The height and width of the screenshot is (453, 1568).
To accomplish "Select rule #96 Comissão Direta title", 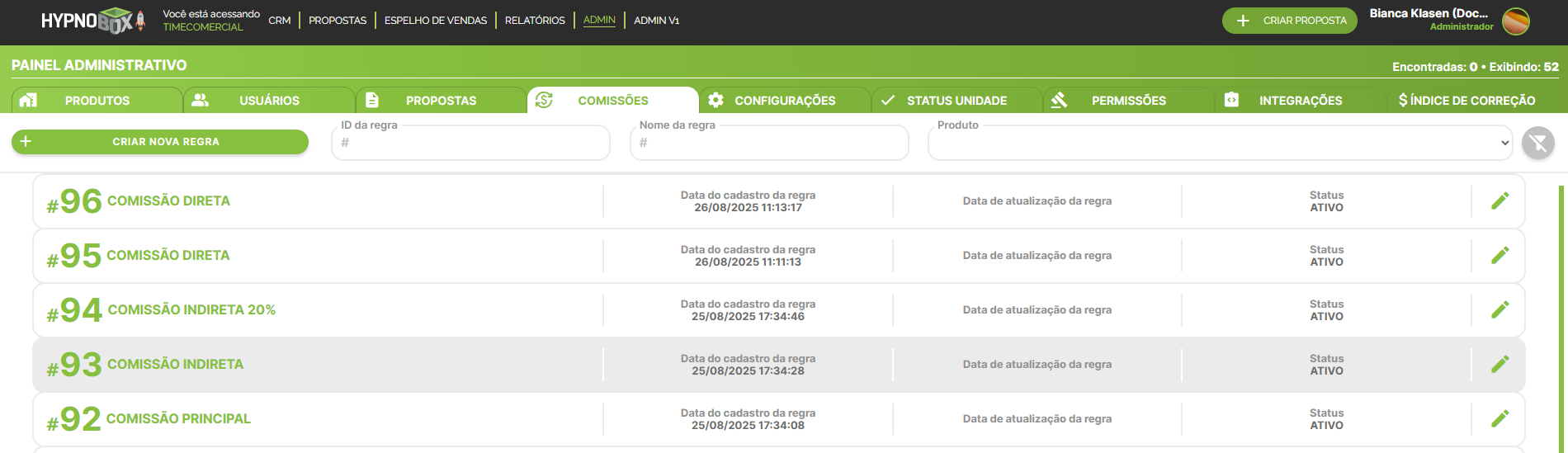I will point(168,201).
